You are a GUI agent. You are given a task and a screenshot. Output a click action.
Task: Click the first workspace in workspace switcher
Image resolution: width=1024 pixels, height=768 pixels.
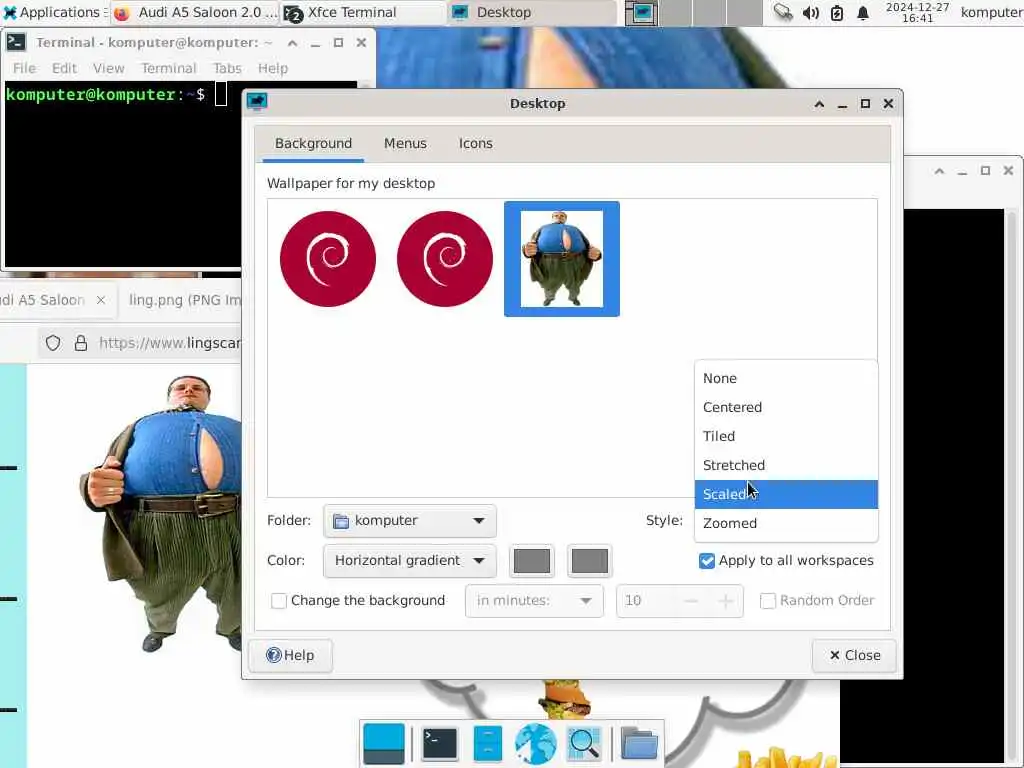point(641,12)
